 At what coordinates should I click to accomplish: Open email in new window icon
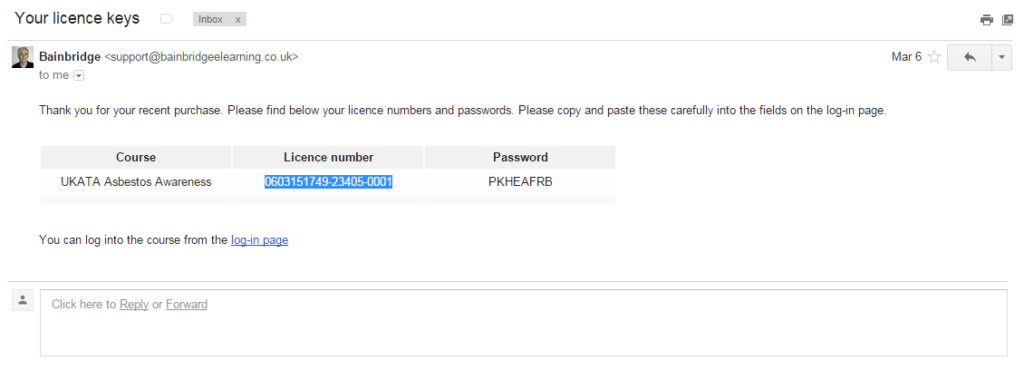tap(1008, 20)
